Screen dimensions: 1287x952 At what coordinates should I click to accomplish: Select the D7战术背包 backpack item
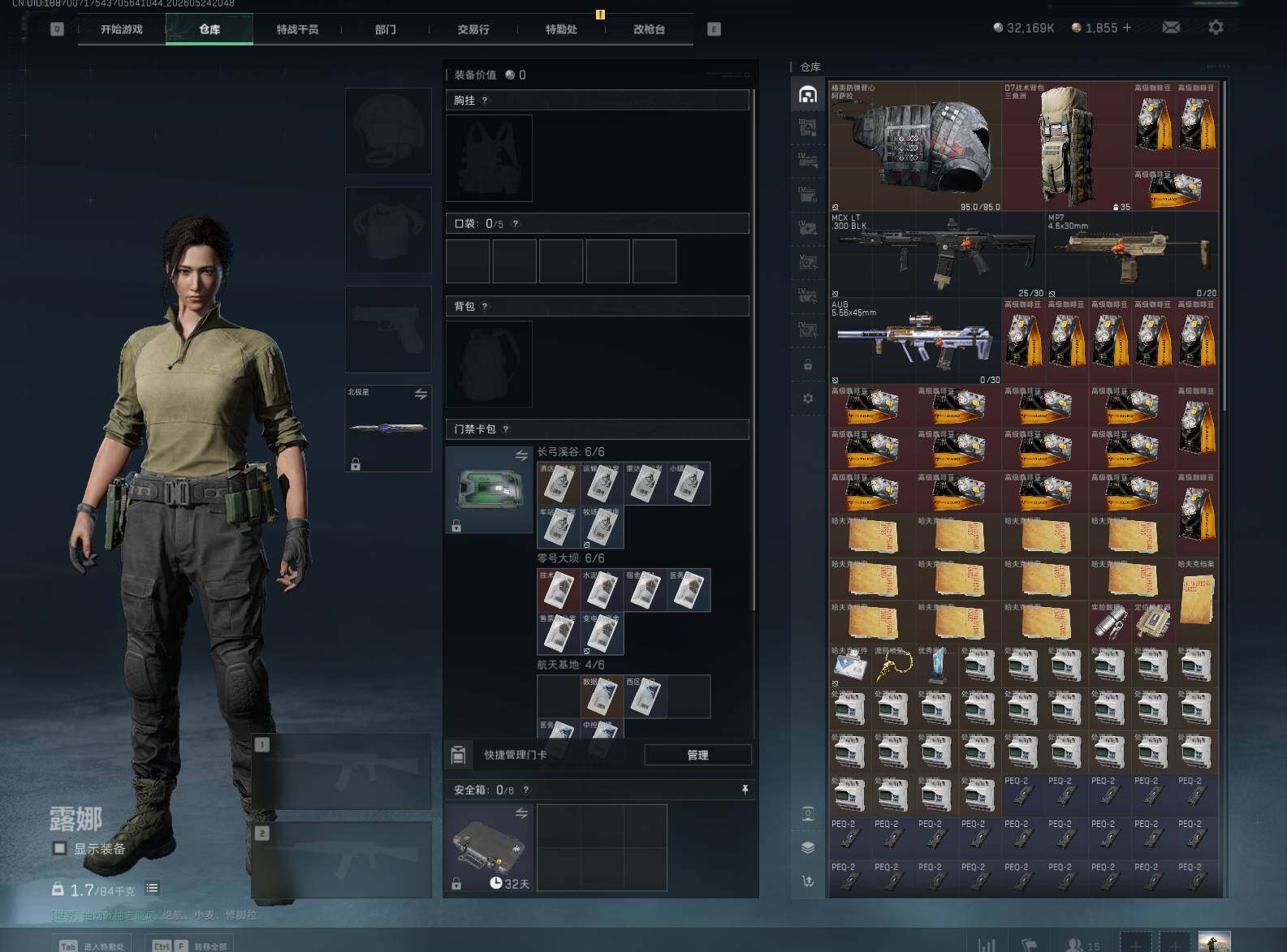[1067, 146]
